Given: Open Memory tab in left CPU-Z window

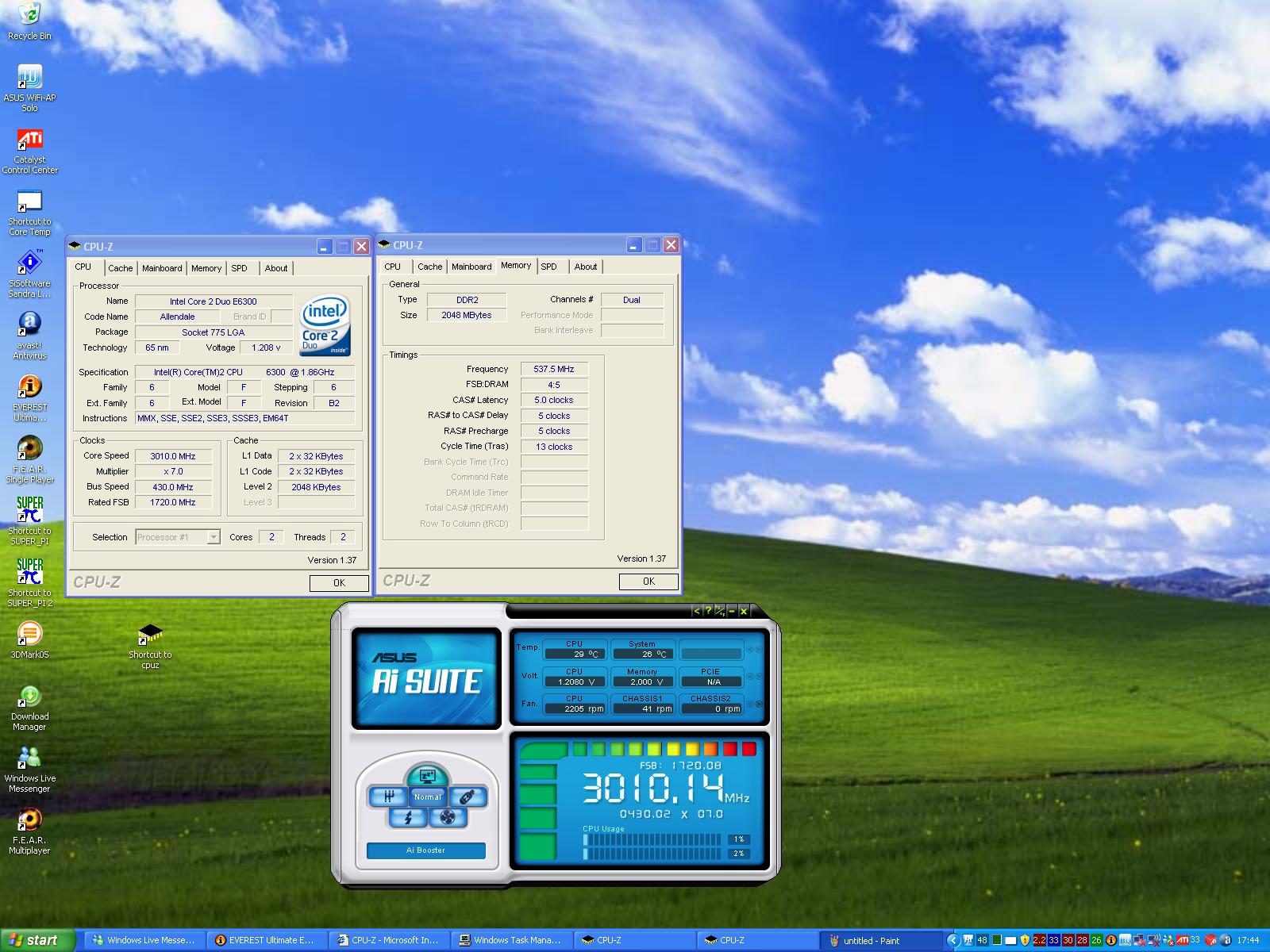Looking at the screenshot, I should (x=206, y=268).
